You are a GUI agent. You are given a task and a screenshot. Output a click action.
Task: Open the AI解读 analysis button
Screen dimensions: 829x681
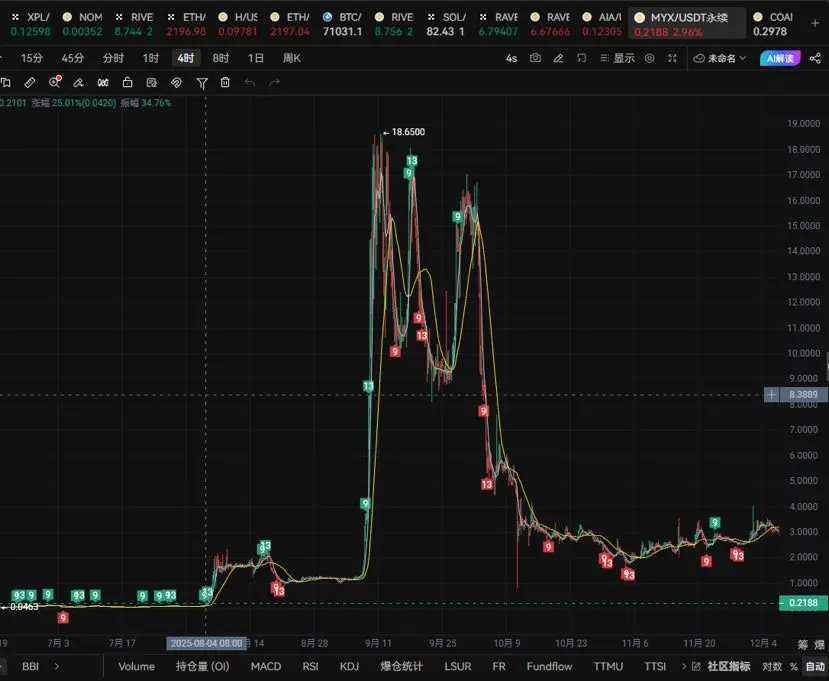tap(780, 58)
